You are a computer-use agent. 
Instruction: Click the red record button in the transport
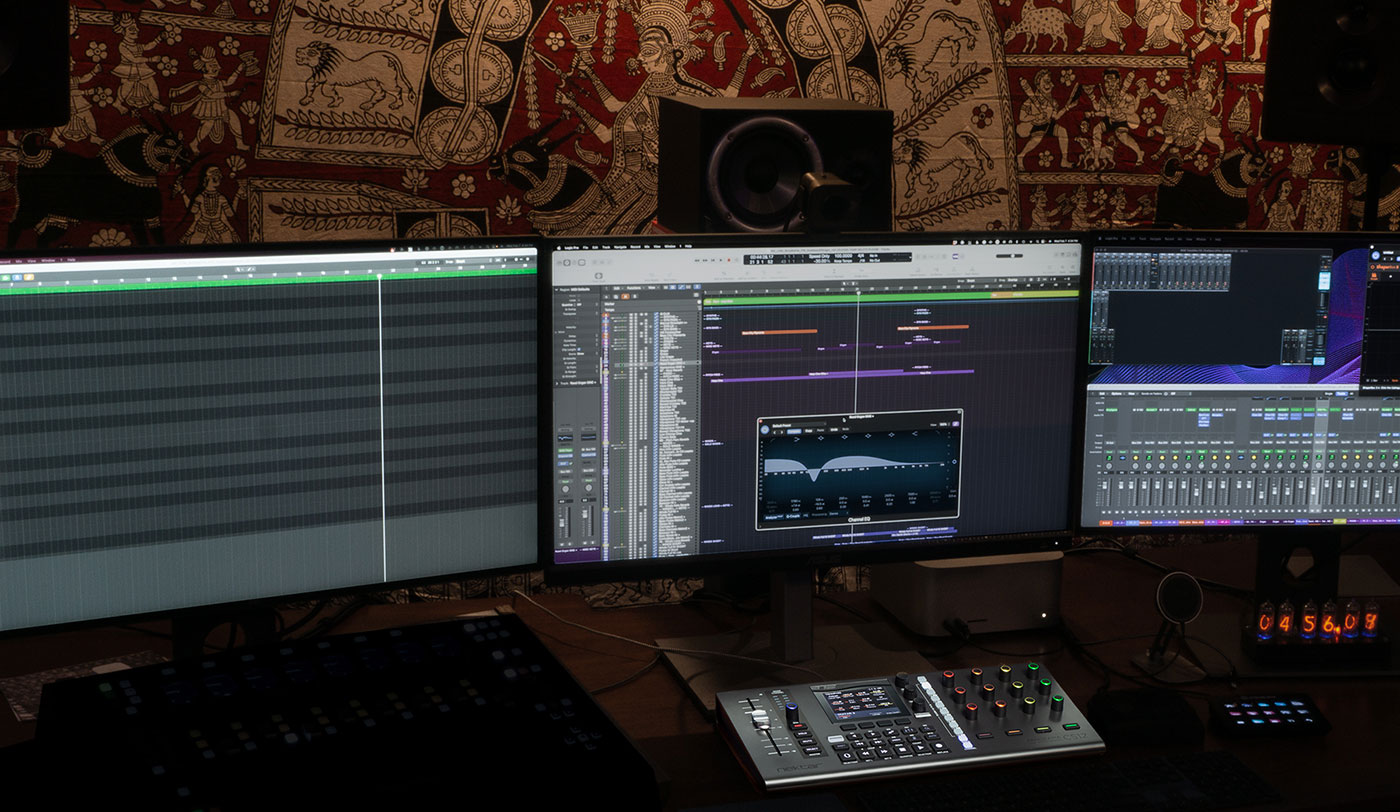click(x=729, y=260)
